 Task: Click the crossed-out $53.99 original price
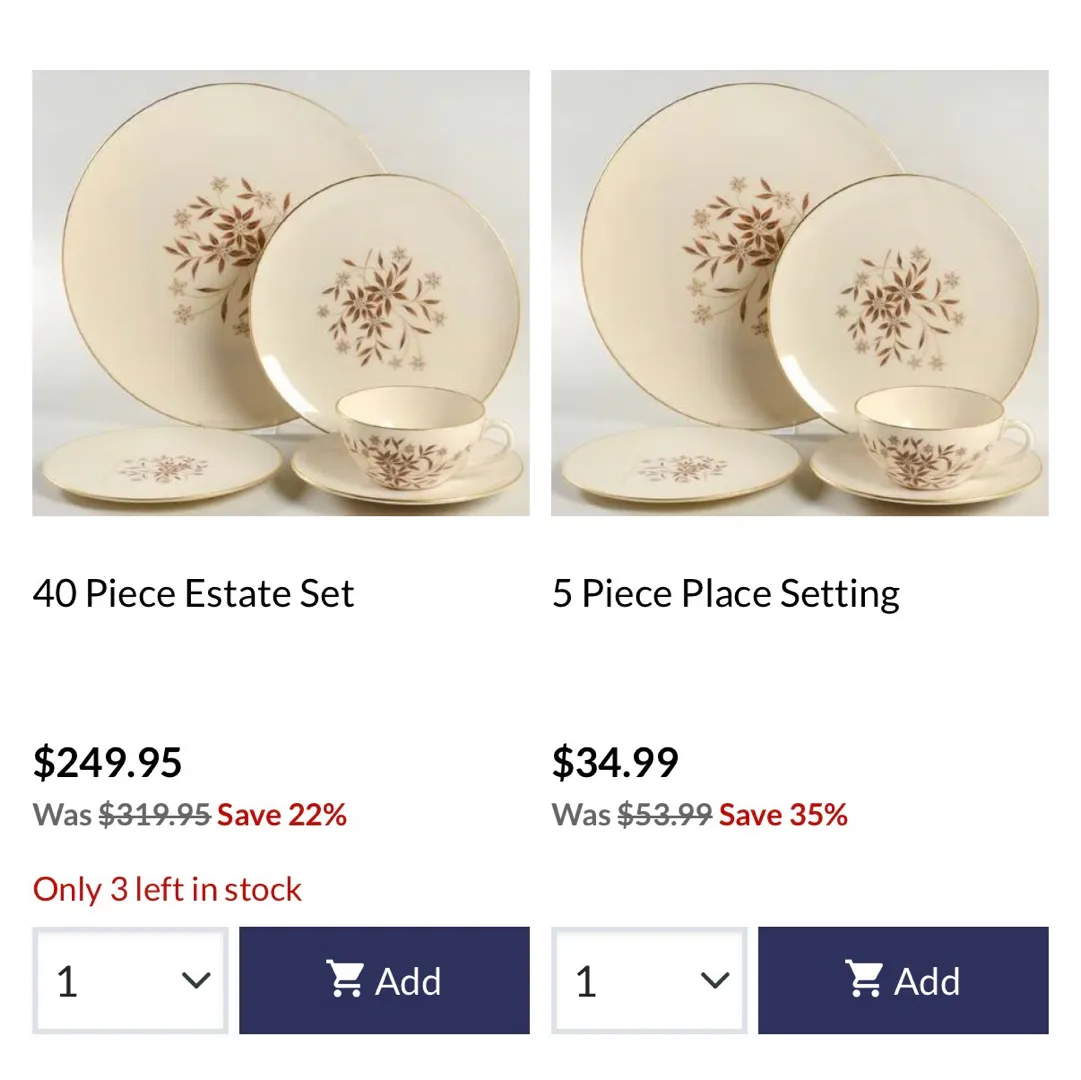click(664, 815)
